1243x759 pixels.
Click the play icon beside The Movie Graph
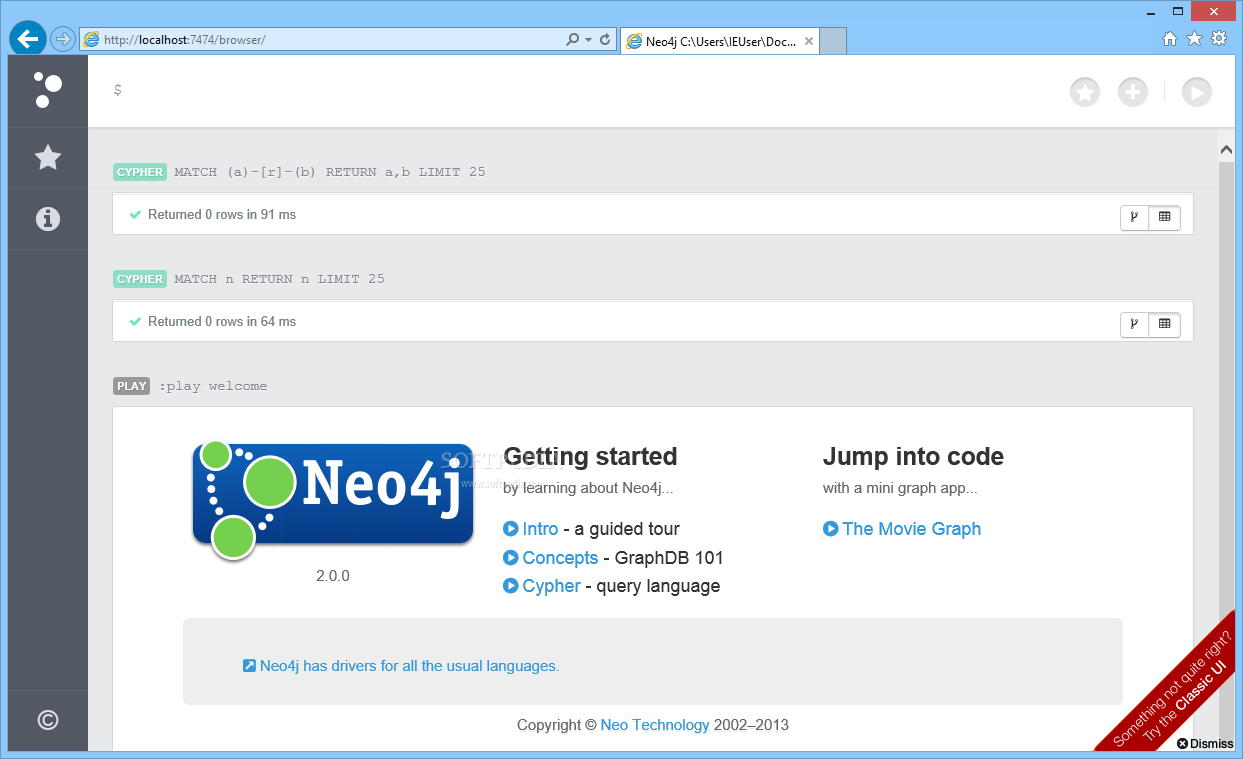[x=831, y=529]
